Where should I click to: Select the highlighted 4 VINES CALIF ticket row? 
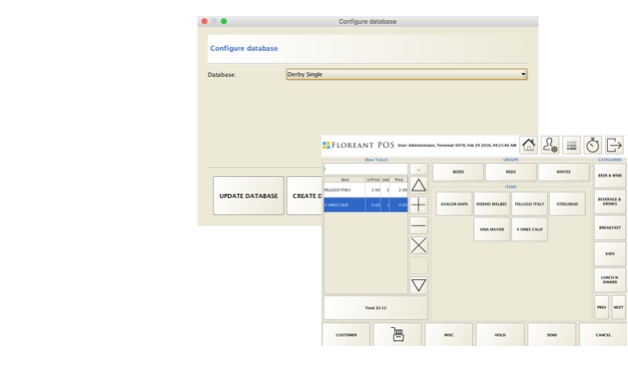[365, 205]
